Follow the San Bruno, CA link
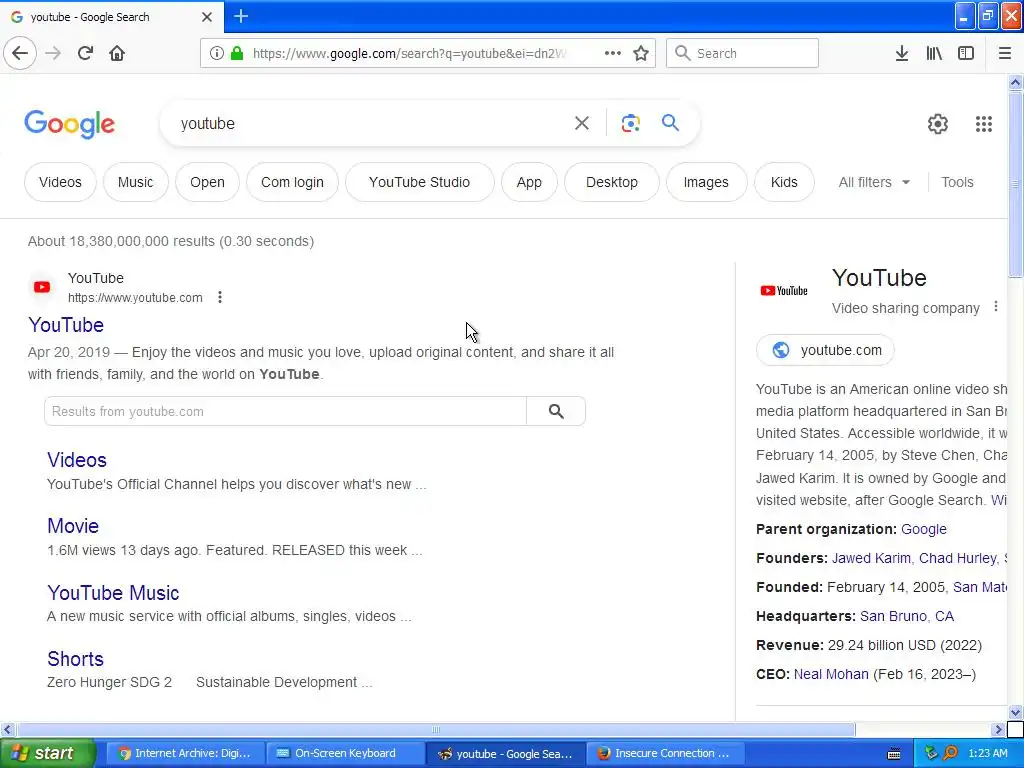This screenshot has width=1024, height=768. click(906, 616)
